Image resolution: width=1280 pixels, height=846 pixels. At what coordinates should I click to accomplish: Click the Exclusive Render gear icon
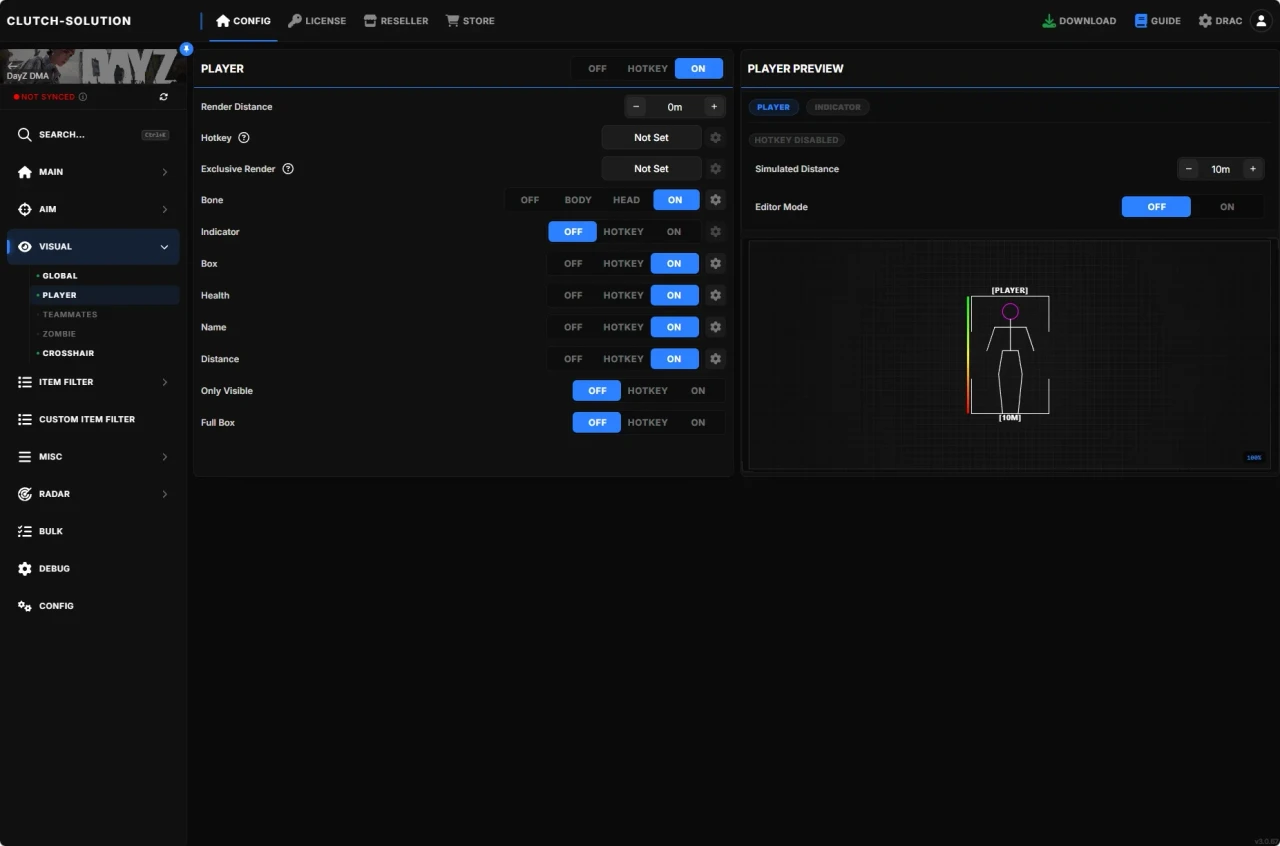(x=715, y=169)
